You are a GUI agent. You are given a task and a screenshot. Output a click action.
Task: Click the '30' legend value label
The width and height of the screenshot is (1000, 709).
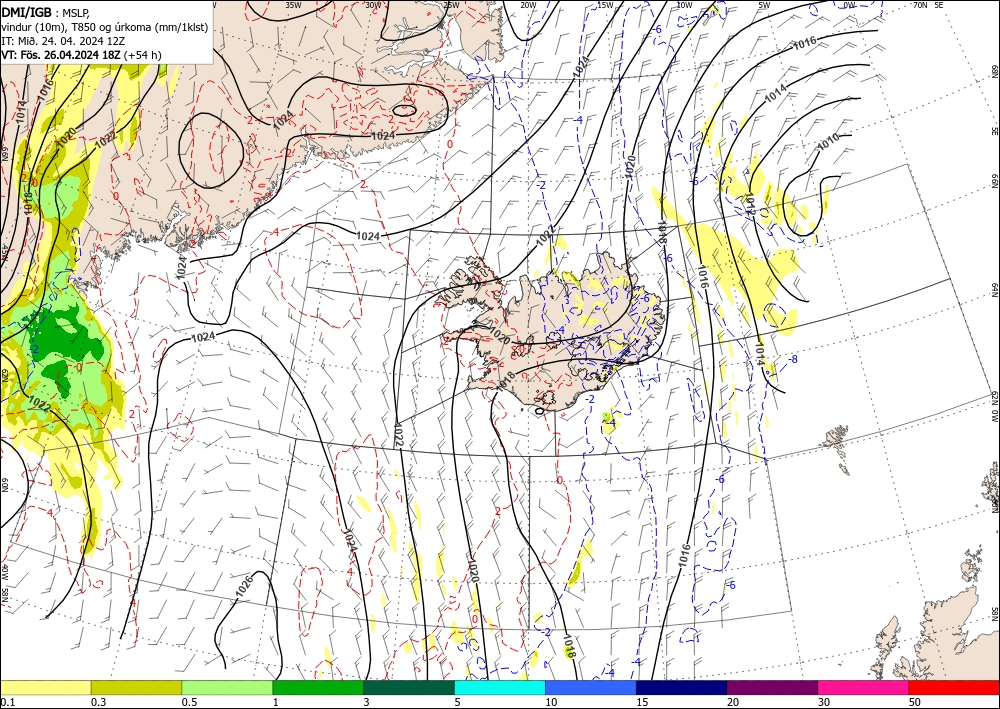click(x=824, y=702)
